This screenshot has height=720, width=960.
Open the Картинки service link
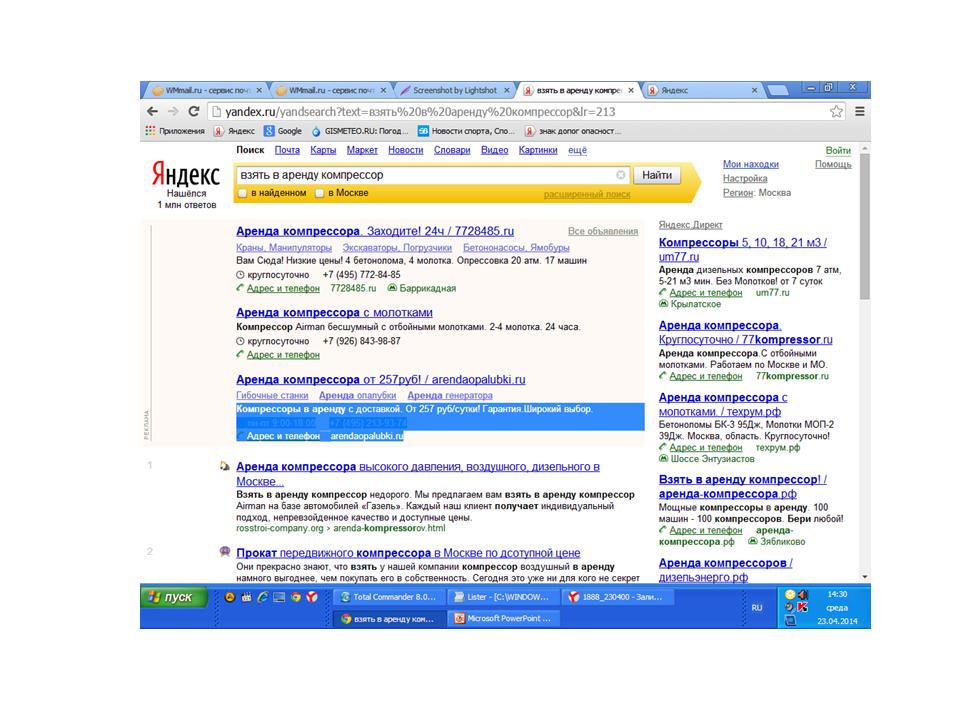(538, 150)
